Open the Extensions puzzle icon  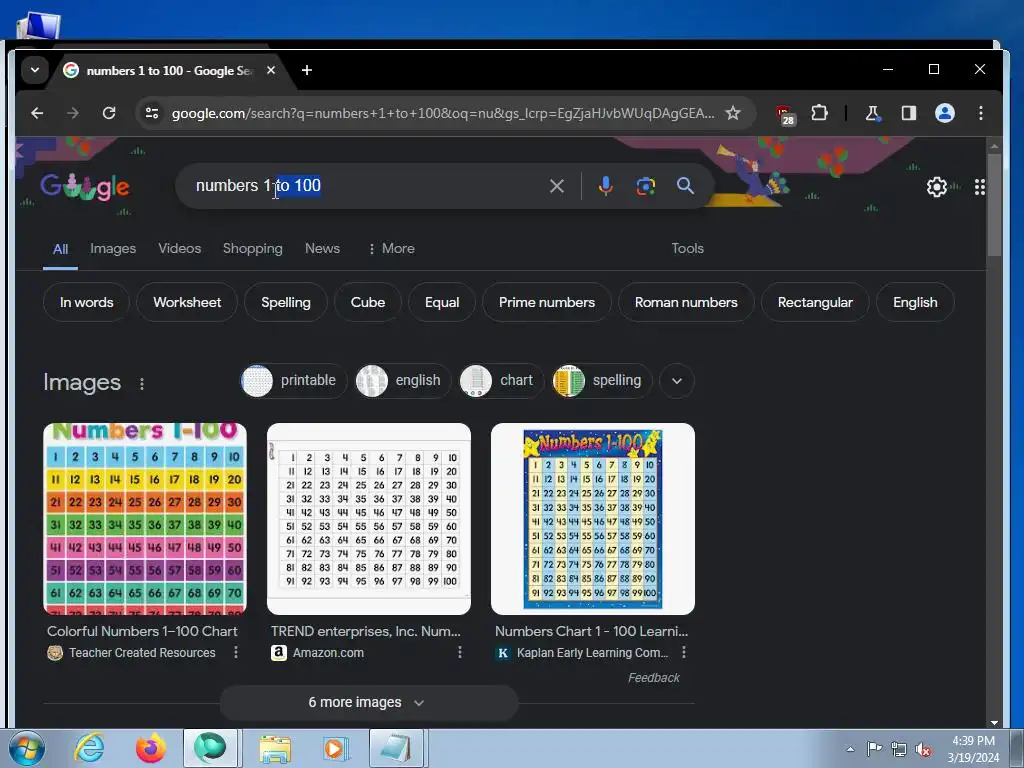pyautogui.click(x=819, y=113)
